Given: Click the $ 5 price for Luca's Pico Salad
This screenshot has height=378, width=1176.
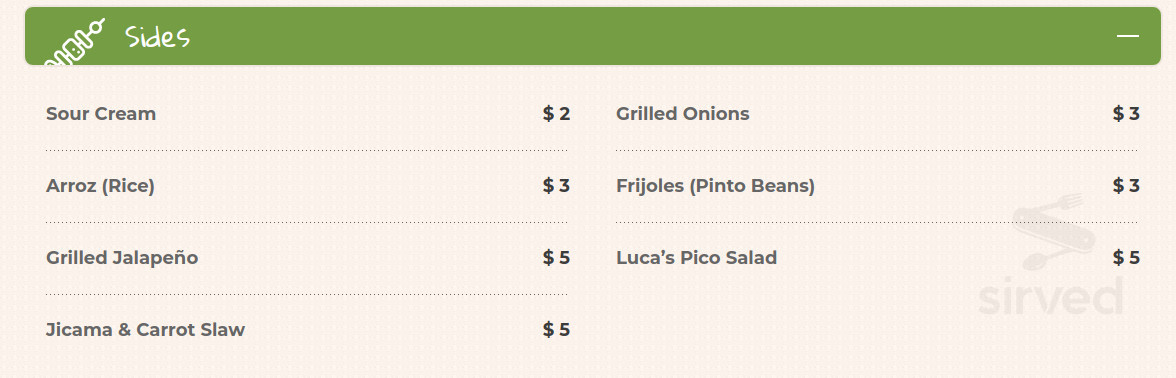Looking at the screenshot, I should click(1126, 258).
